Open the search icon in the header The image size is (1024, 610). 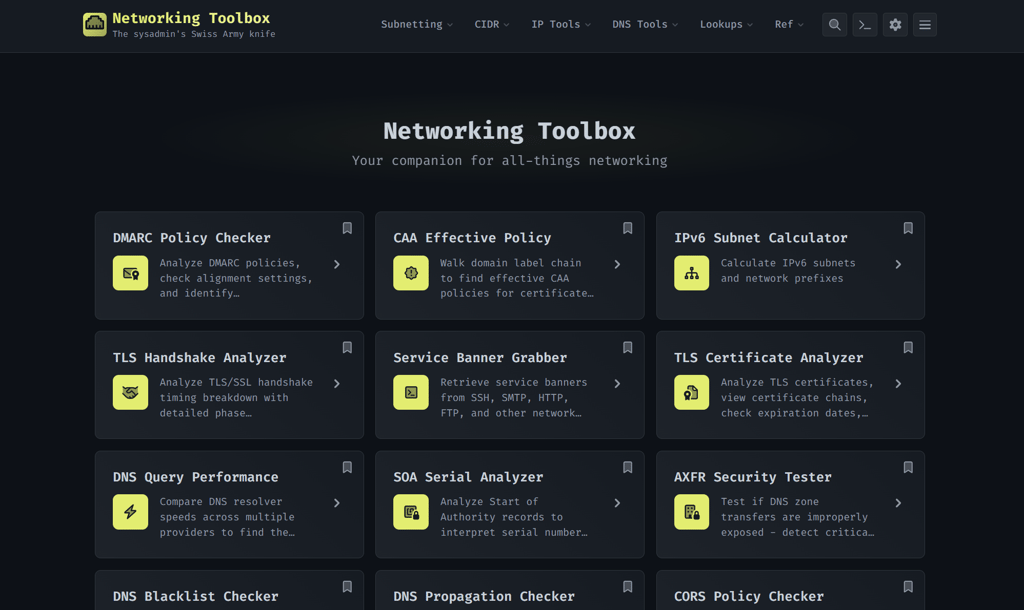pyautogui.click(x=834, y=24)
